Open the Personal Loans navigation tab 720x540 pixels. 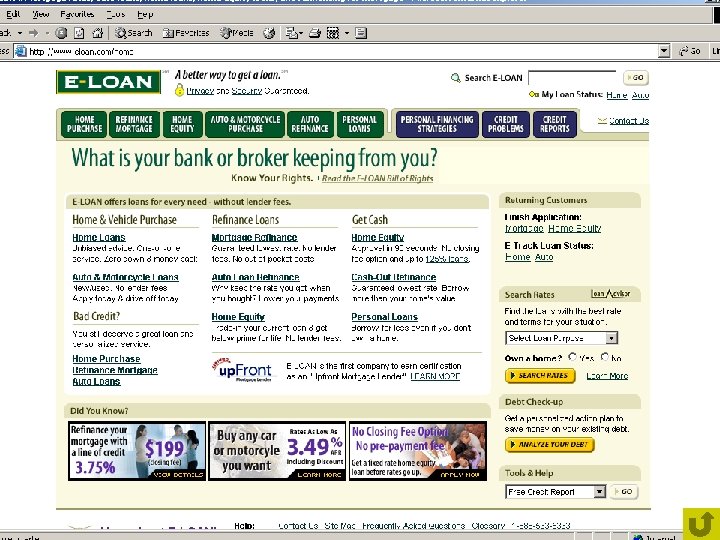pyautogui.click(x=360, y=124)
